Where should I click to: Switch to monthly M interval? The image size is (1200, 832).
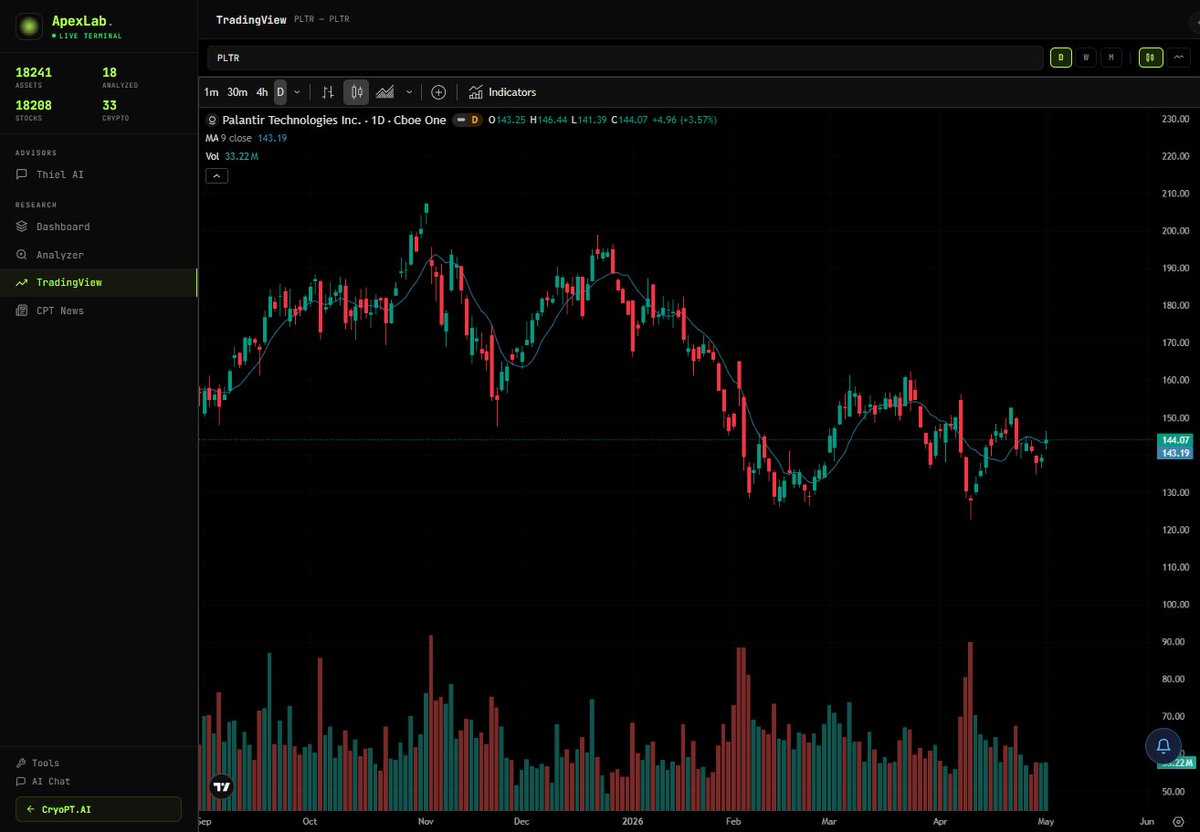coord(1112,58)
